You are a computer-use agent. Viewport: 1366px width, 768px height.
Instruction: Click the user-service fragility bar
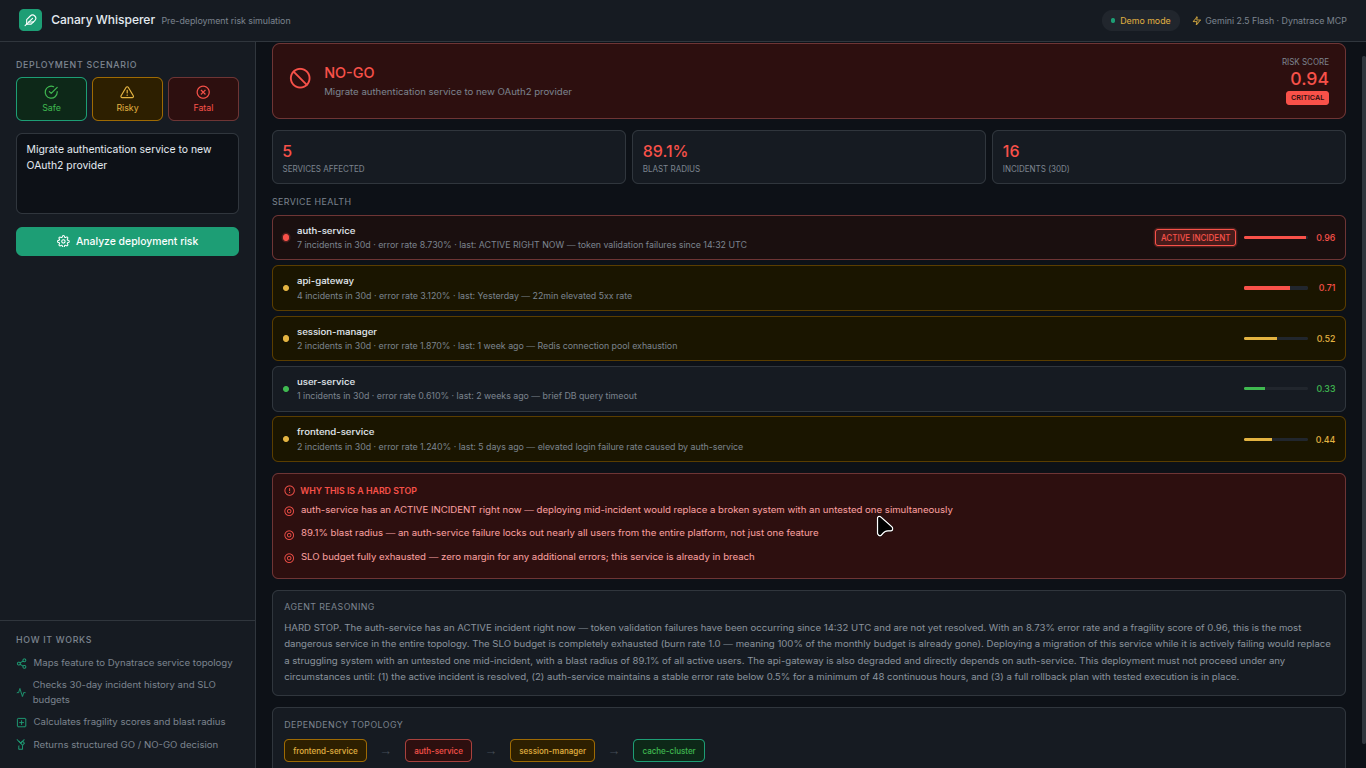pyautogui.click(x=1275, y=389)
